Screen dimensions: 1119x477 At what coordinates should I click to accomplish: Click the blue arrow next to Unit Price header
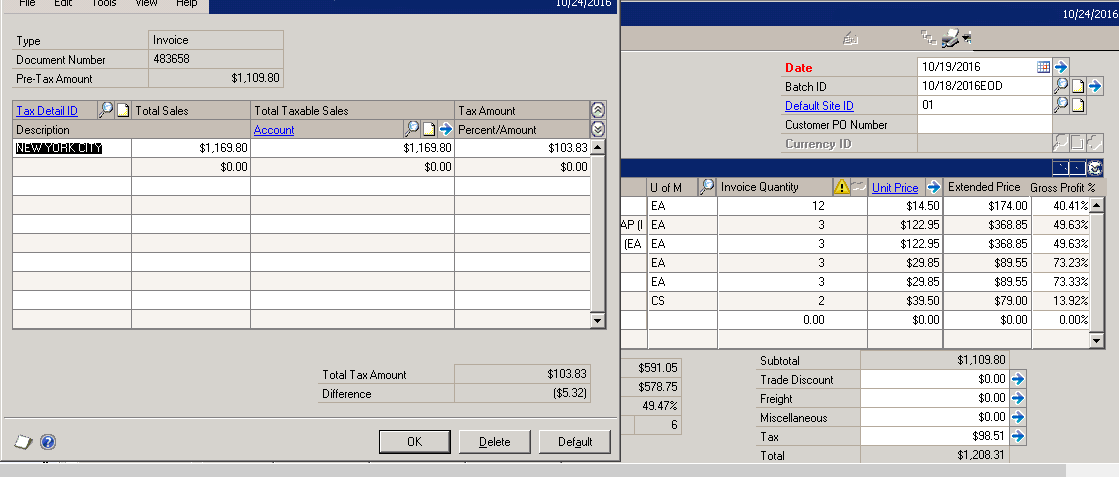click(x=933, y=187)
